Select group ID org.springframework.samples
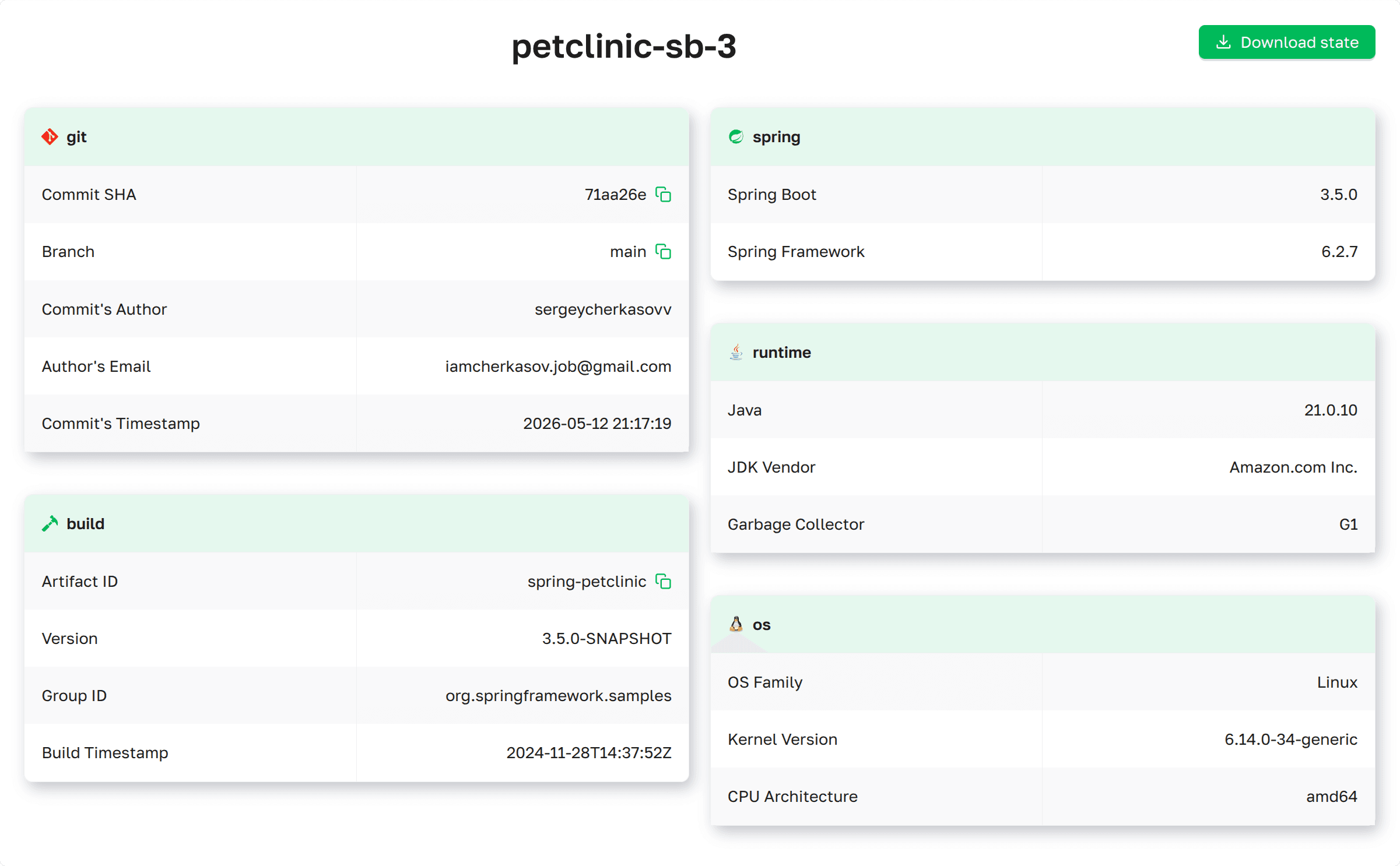The width and height of the screenshot is (1400, 866). [x=558, y=696]
